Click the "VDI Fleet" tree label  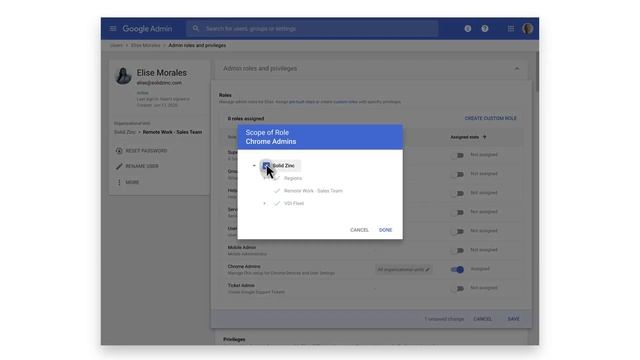click(294, 203)
